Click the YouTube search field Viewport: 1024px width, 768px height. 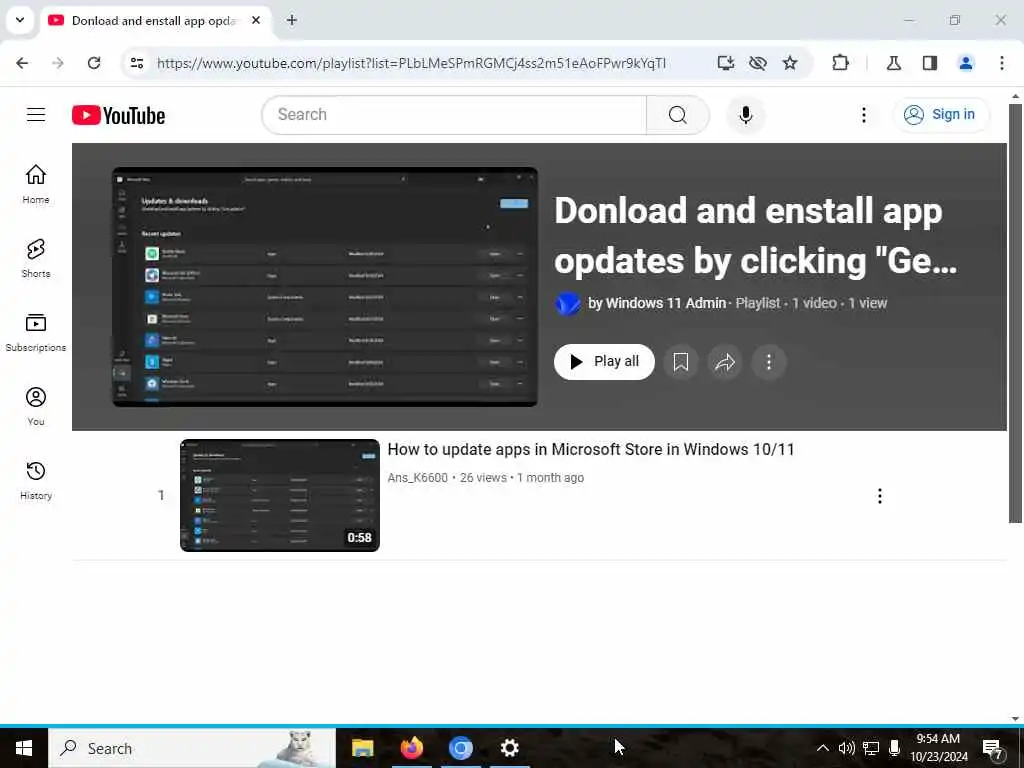click(454, 115)
